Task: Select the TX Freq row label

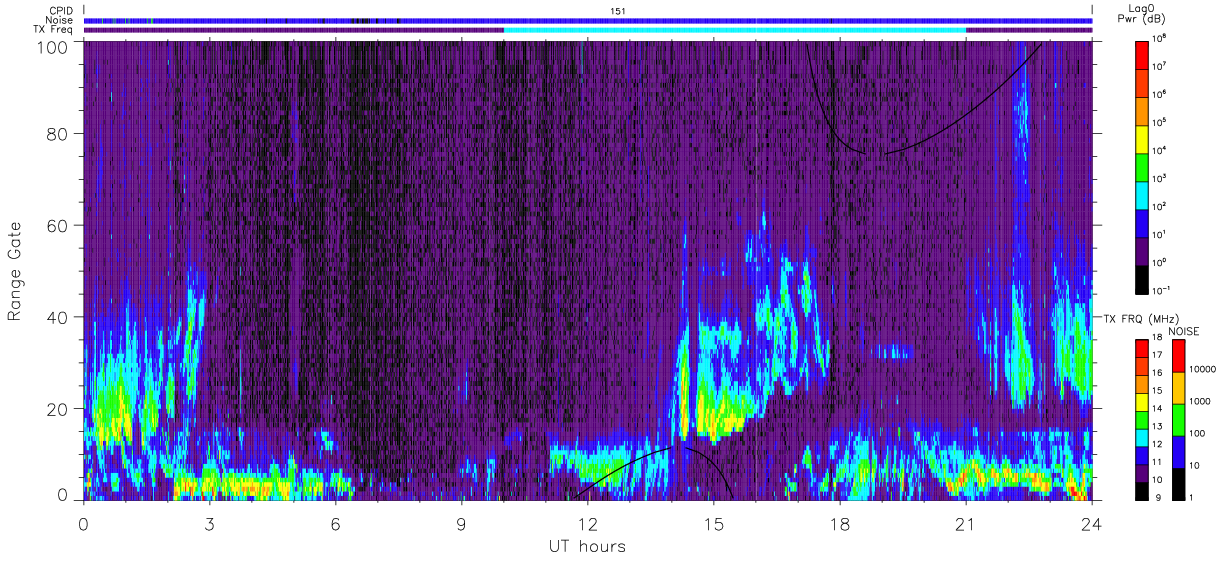Action: point(54,30)
